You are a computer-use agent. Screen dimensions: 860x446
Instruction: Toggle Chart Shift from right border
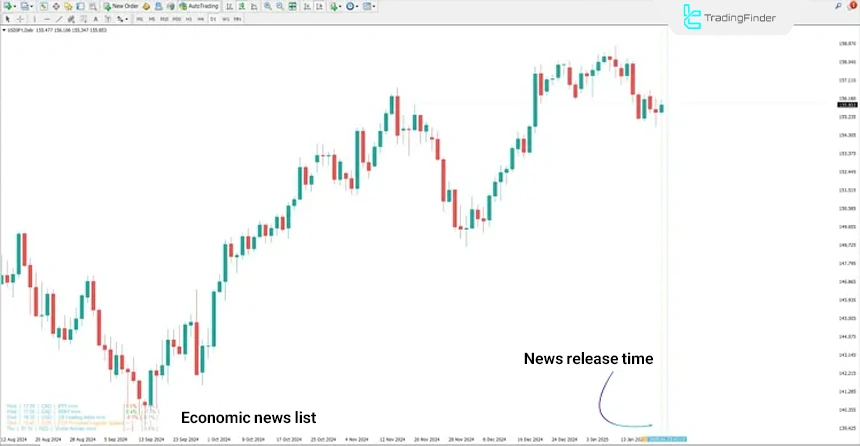pyautogui.click(x=319, y=7)
